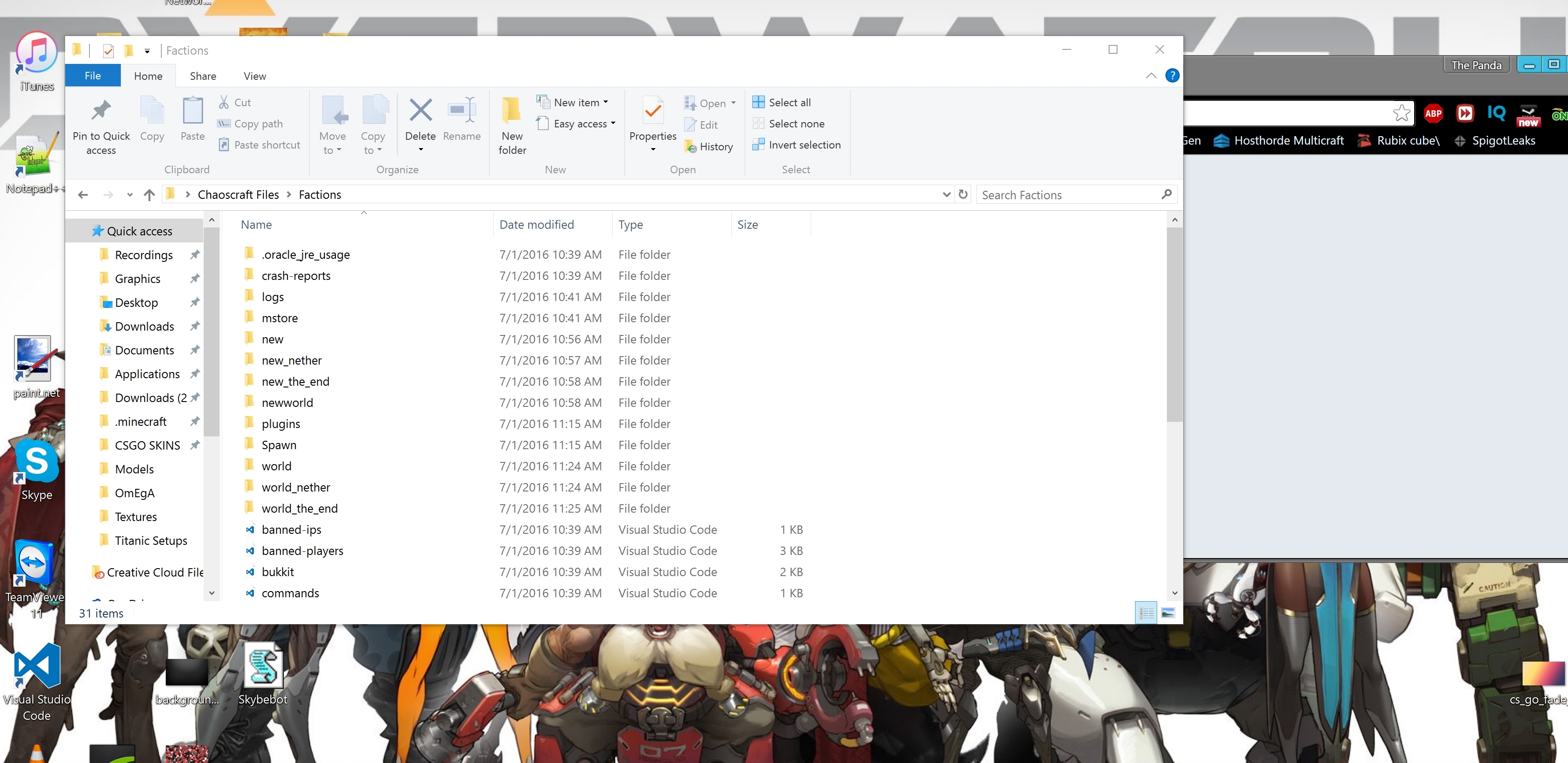Click Chaoscraft Files in the breadcrumb path
The image size is (1568, 763).
(x=238, y=195)
